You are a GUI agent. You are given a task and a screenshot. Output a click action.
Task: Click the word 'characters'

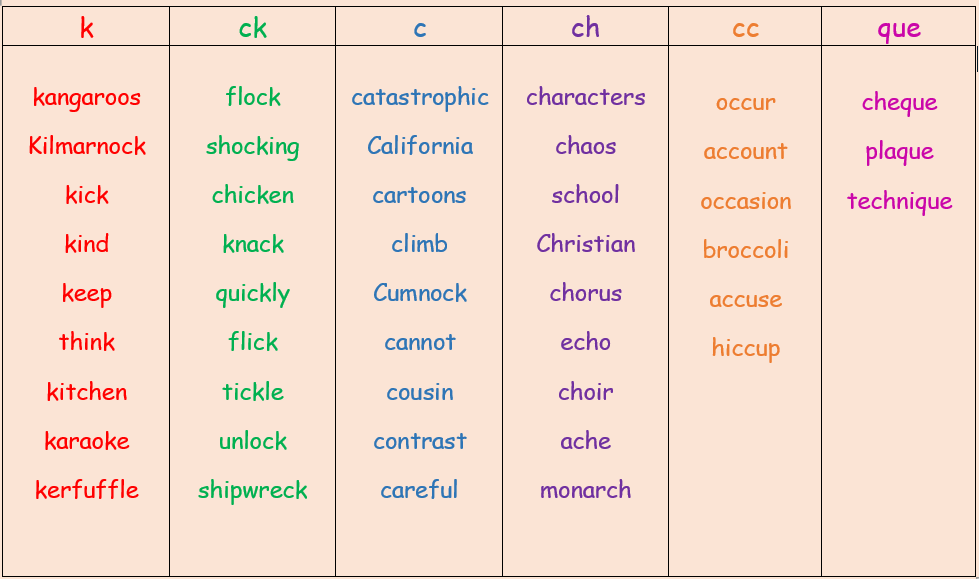click(586, 97)
